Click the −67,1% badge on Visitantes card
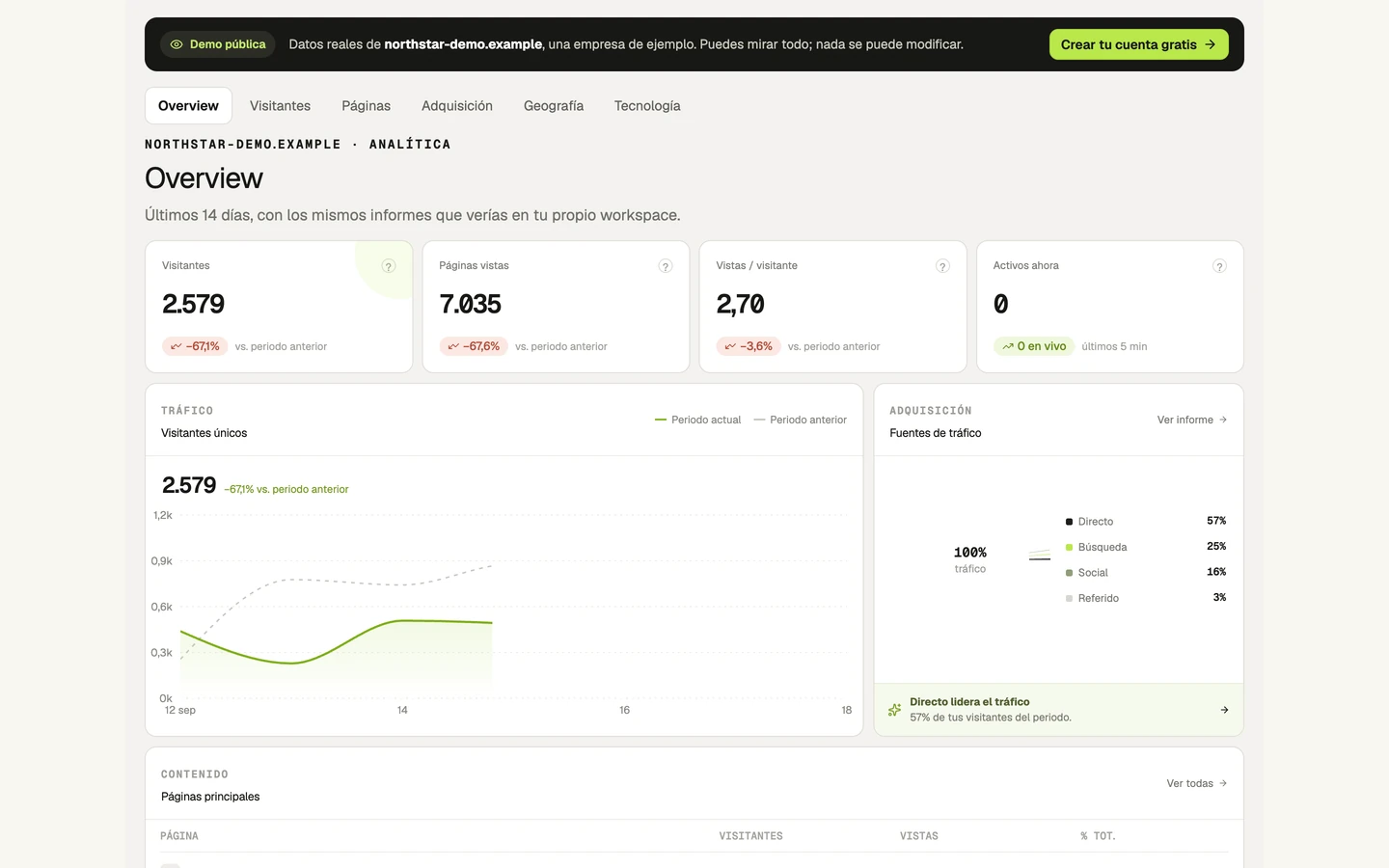The image size is (1389, 868). (195, 346)
